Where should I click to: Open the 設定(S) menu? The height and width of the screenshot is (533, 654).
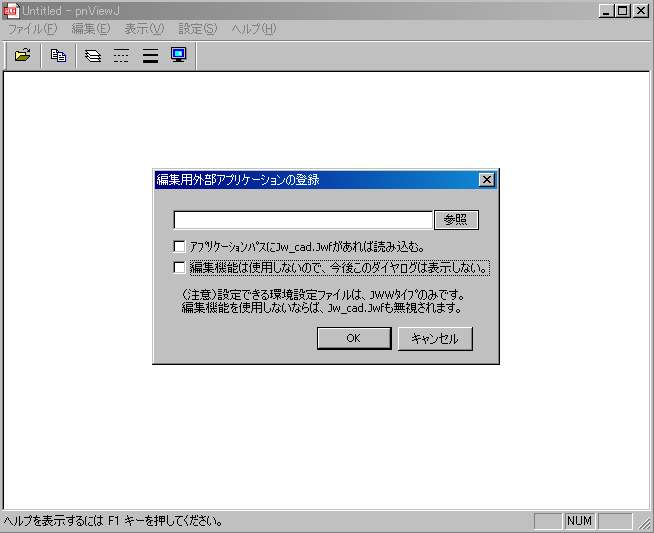198,29
